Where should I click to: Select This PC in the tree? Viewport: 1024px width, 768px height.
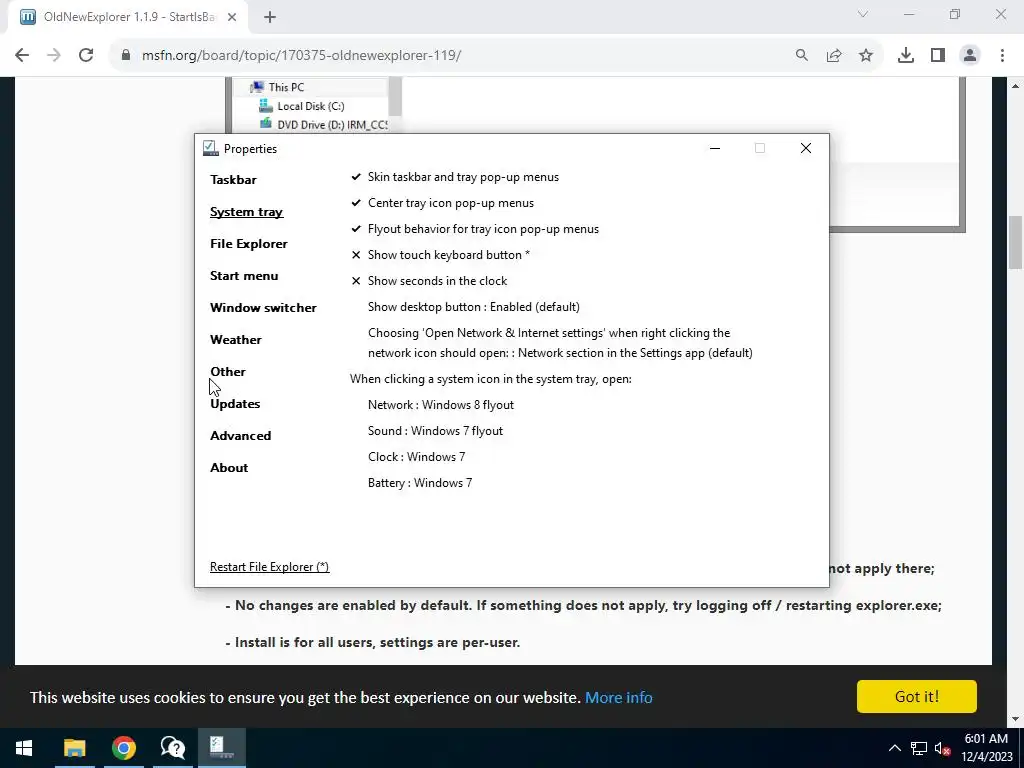[286, 87]
